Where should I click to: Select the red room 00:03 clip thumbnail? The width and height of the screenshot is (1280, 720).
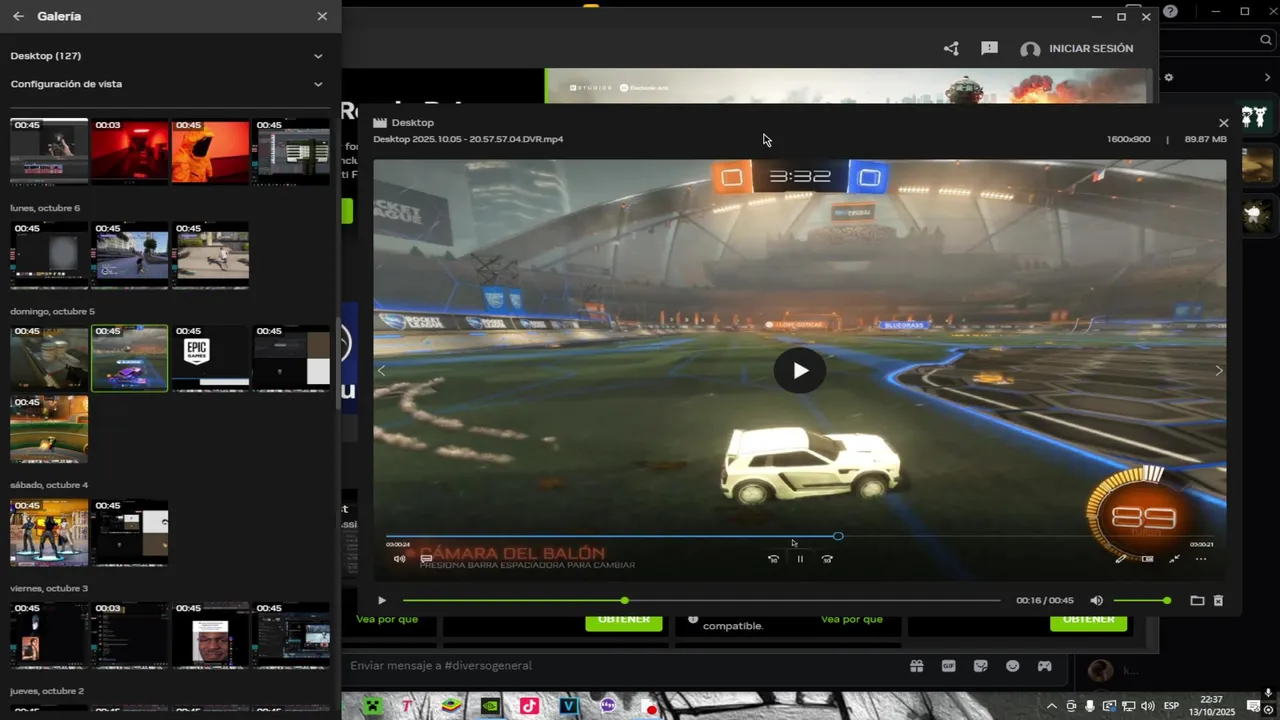[x=129, y=151]
